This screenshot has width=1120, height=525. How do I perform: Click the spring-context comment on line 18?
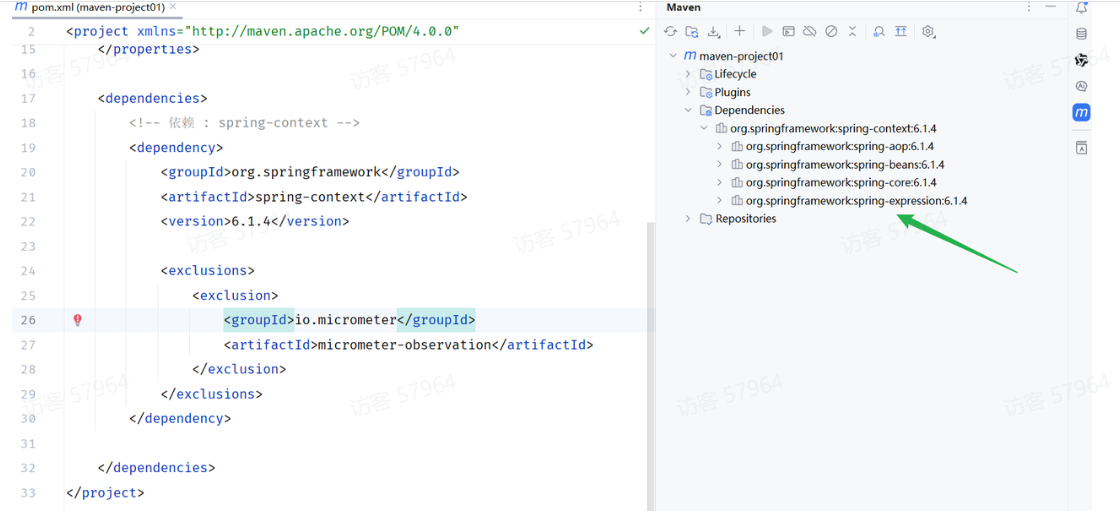point(244,123)
